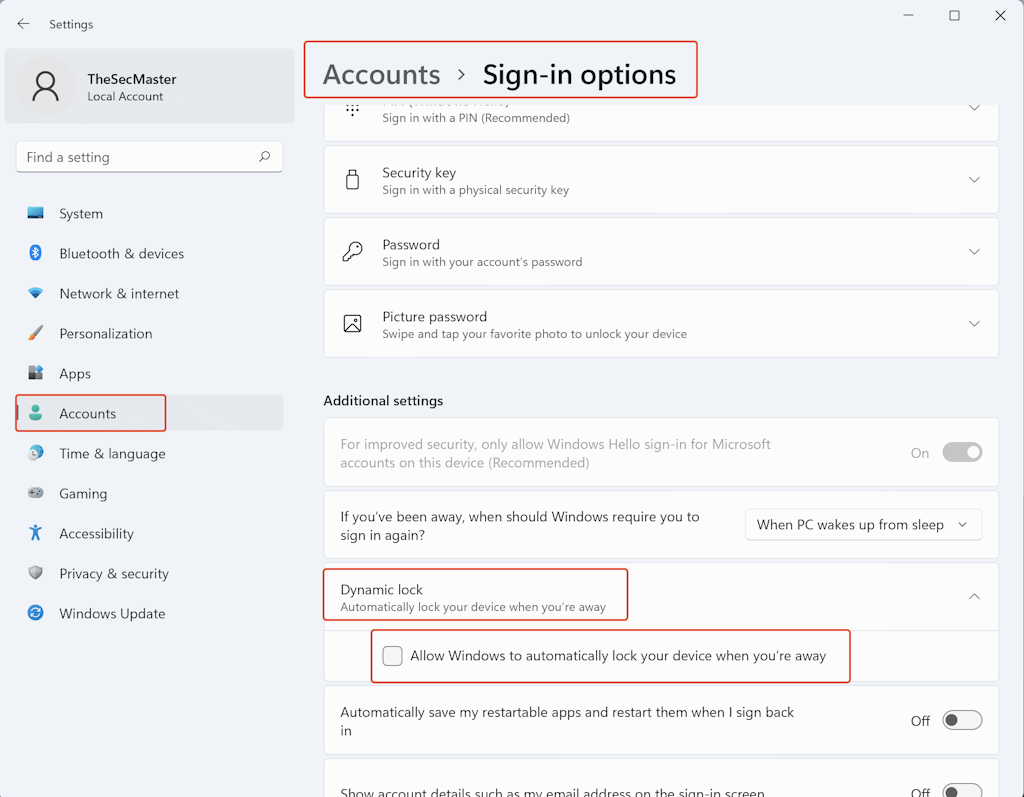Click the Security key row label
This screenshot has width=1024, height=797.
click(x=419, y=172)
